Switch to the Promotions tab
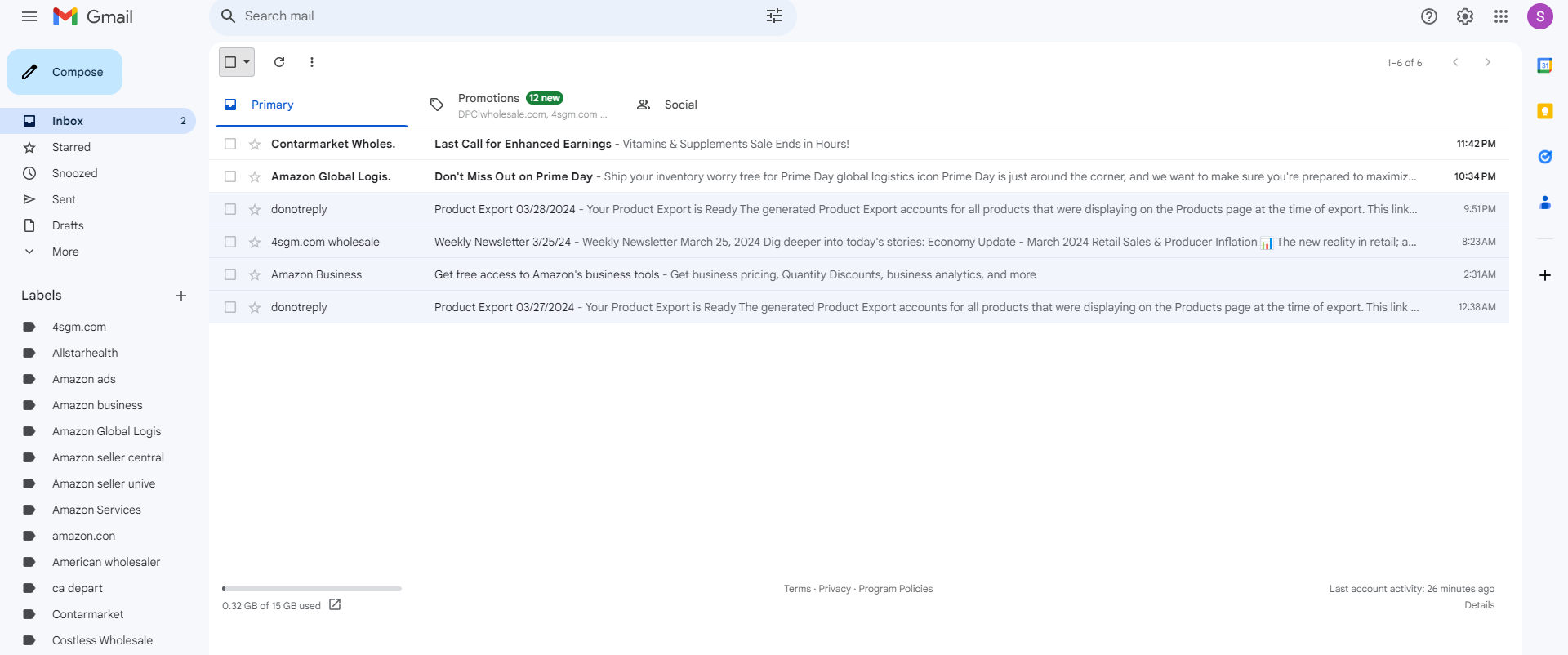Viewport: 1568px width, 655px height. point(519,105)
